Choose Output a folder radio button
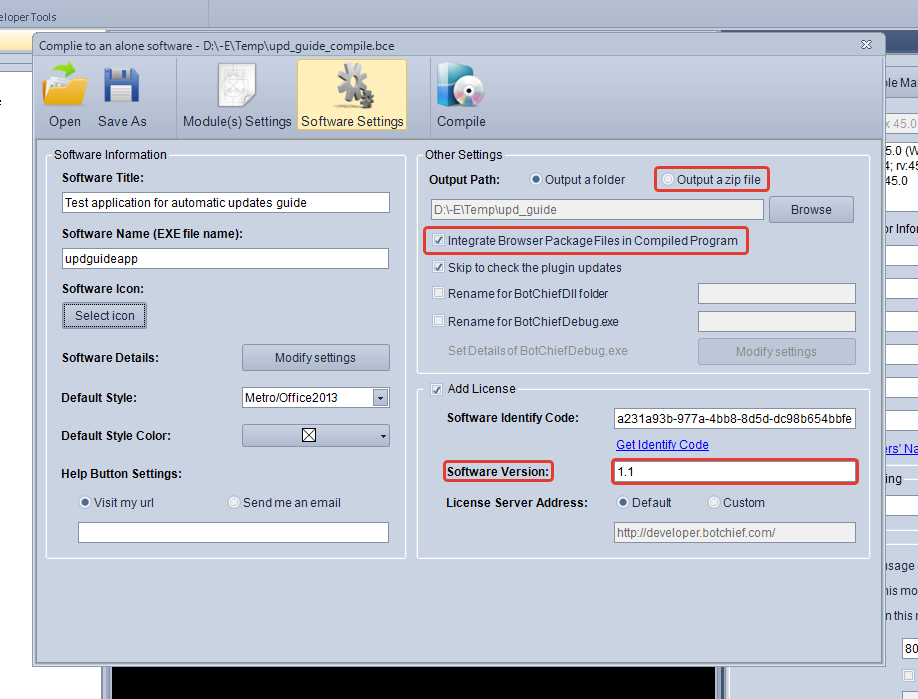Screen dimensions: 918x699 537,180
